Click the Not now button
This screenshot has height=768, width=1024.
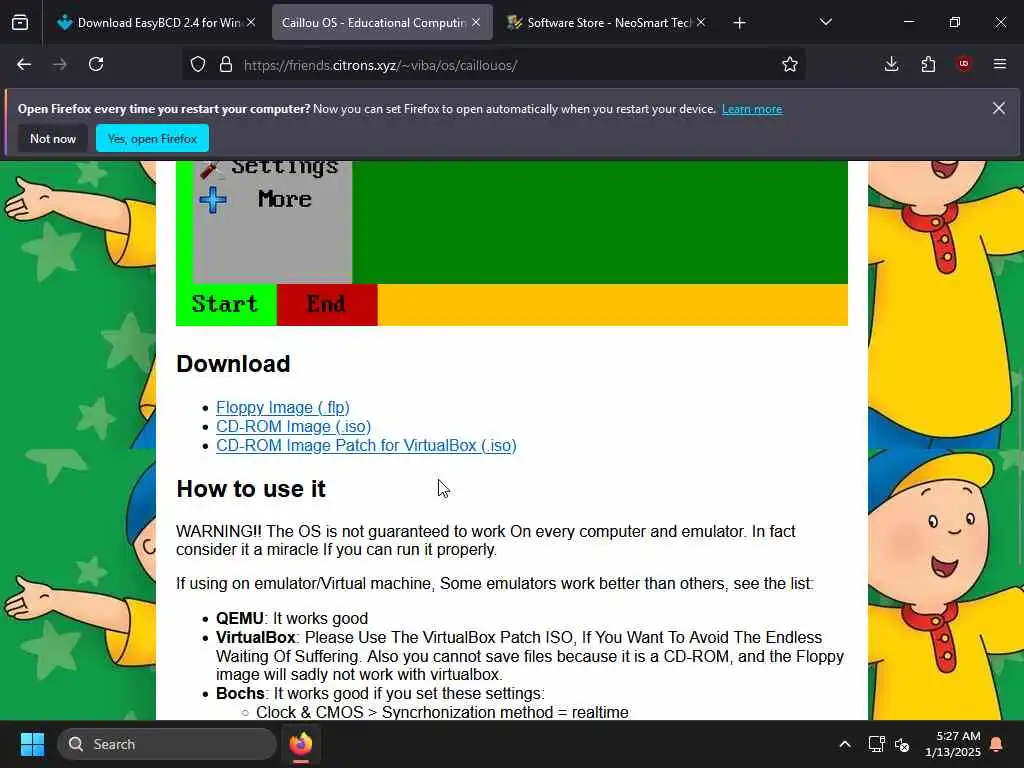point(53,138)
